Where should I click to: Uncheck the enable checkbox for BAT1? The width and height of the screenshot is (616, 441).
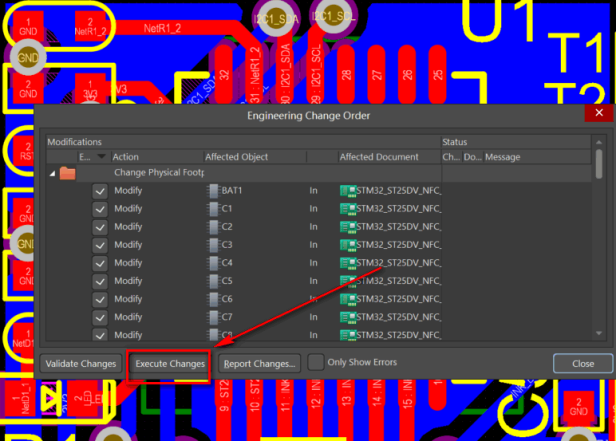pyautogui.click(x=100, y=191)
